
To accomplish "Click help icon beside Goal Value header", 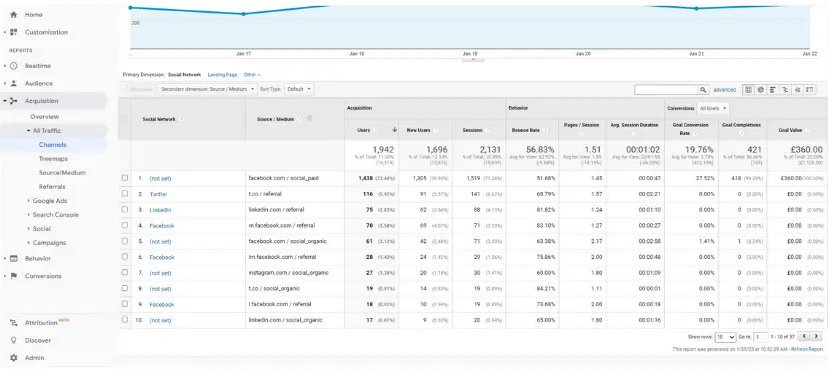I will coord(807,129).
